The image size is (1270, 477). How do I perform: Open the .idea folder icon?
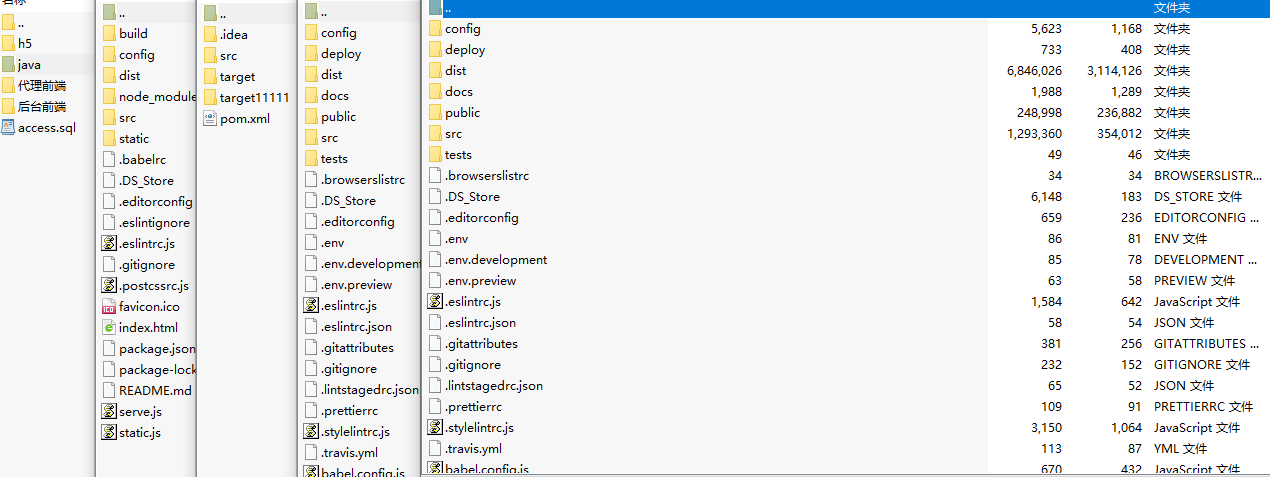click(210, 35)
